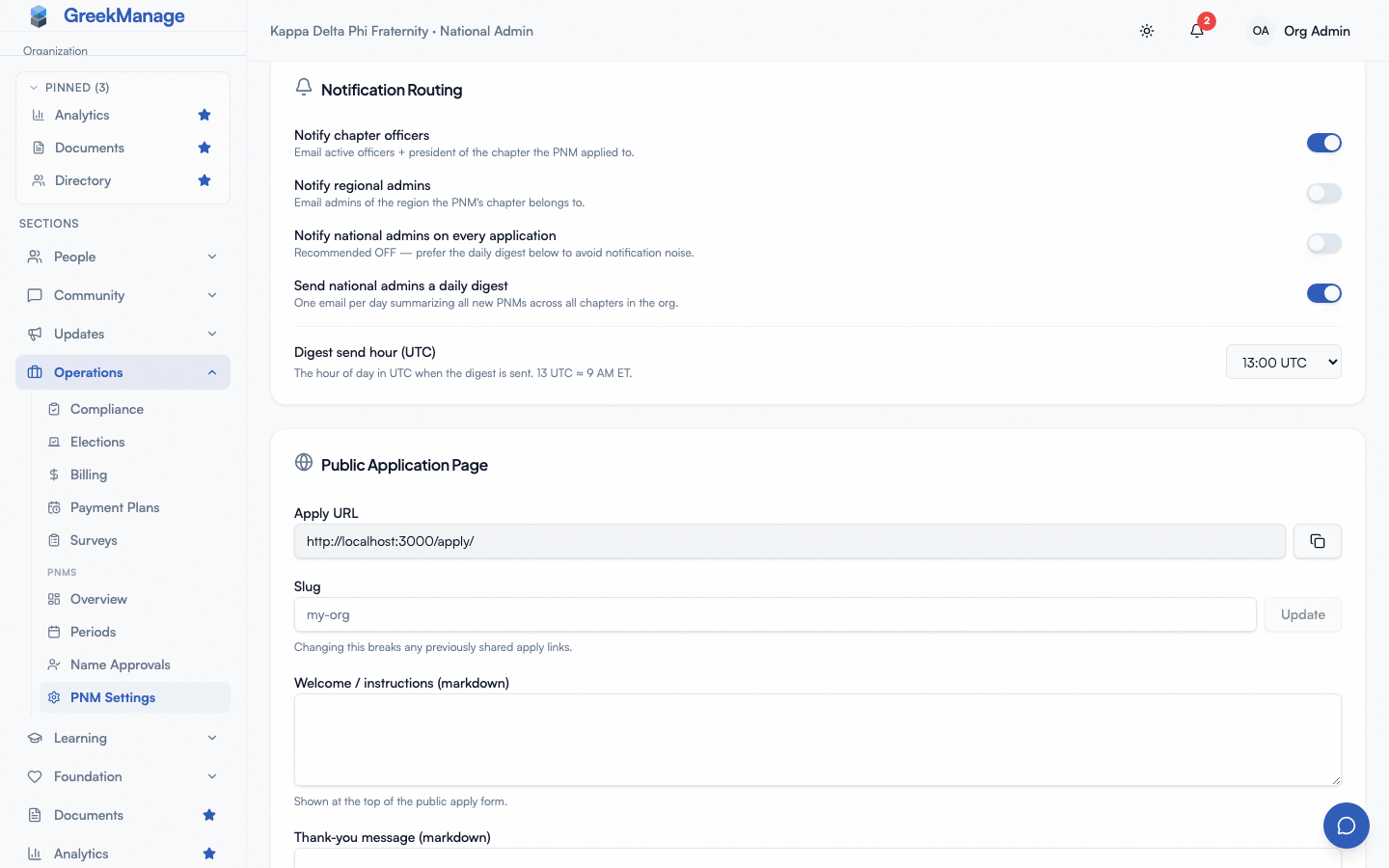Image resolution: width=1389 pixels, height=868 pixels.
Task: Expand the Learning section chevron
Action: 212,738
